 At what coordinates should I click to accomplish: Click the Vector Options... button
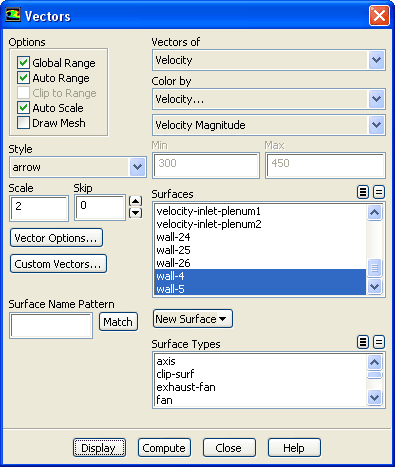coord(56,238)
